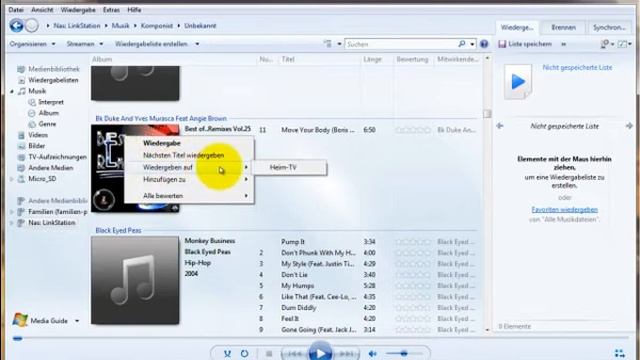Open the Help question mark icon

484,44
